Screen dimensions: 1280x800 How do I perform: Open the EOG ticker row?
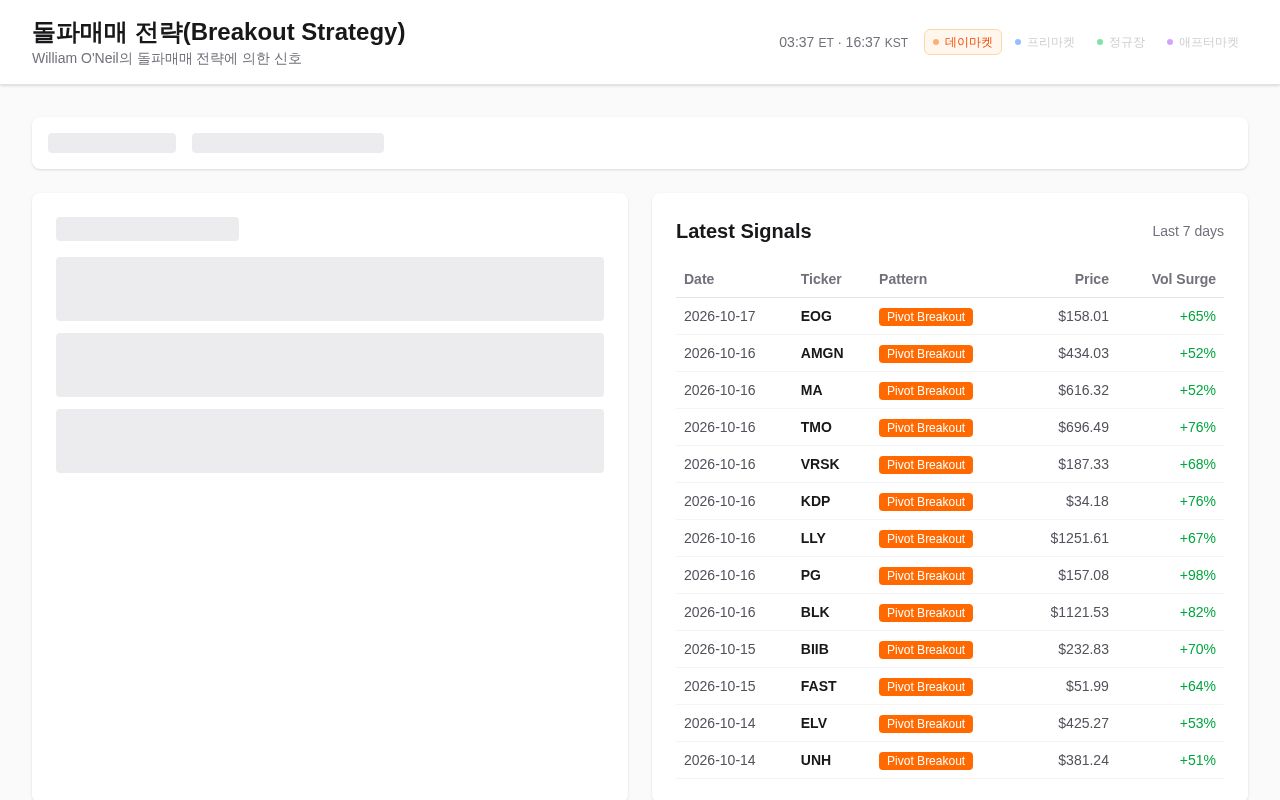(950, 316)
